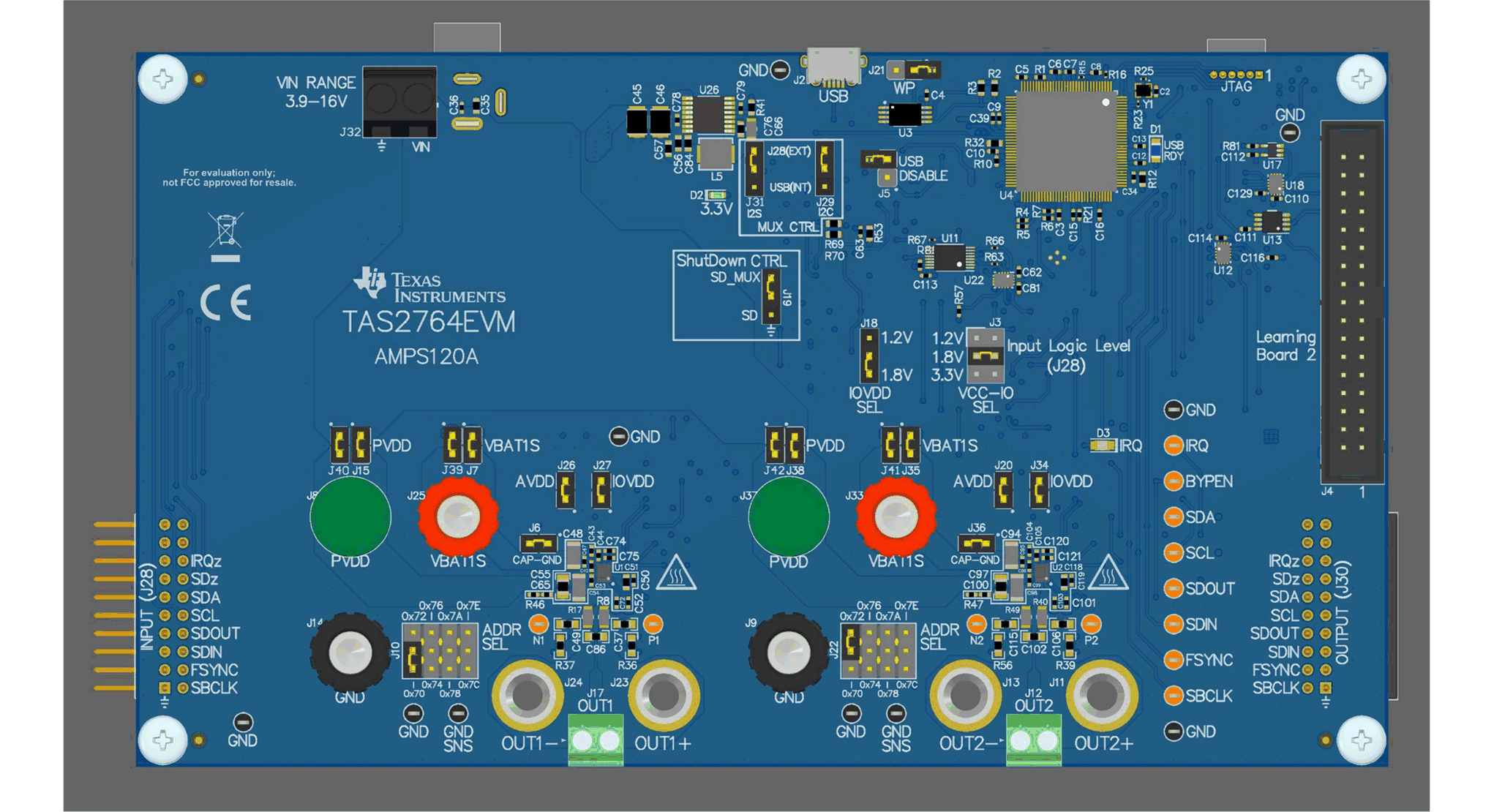Click the MUX CTRL label
1494x812 pixels.
click(x=787, y=227)
